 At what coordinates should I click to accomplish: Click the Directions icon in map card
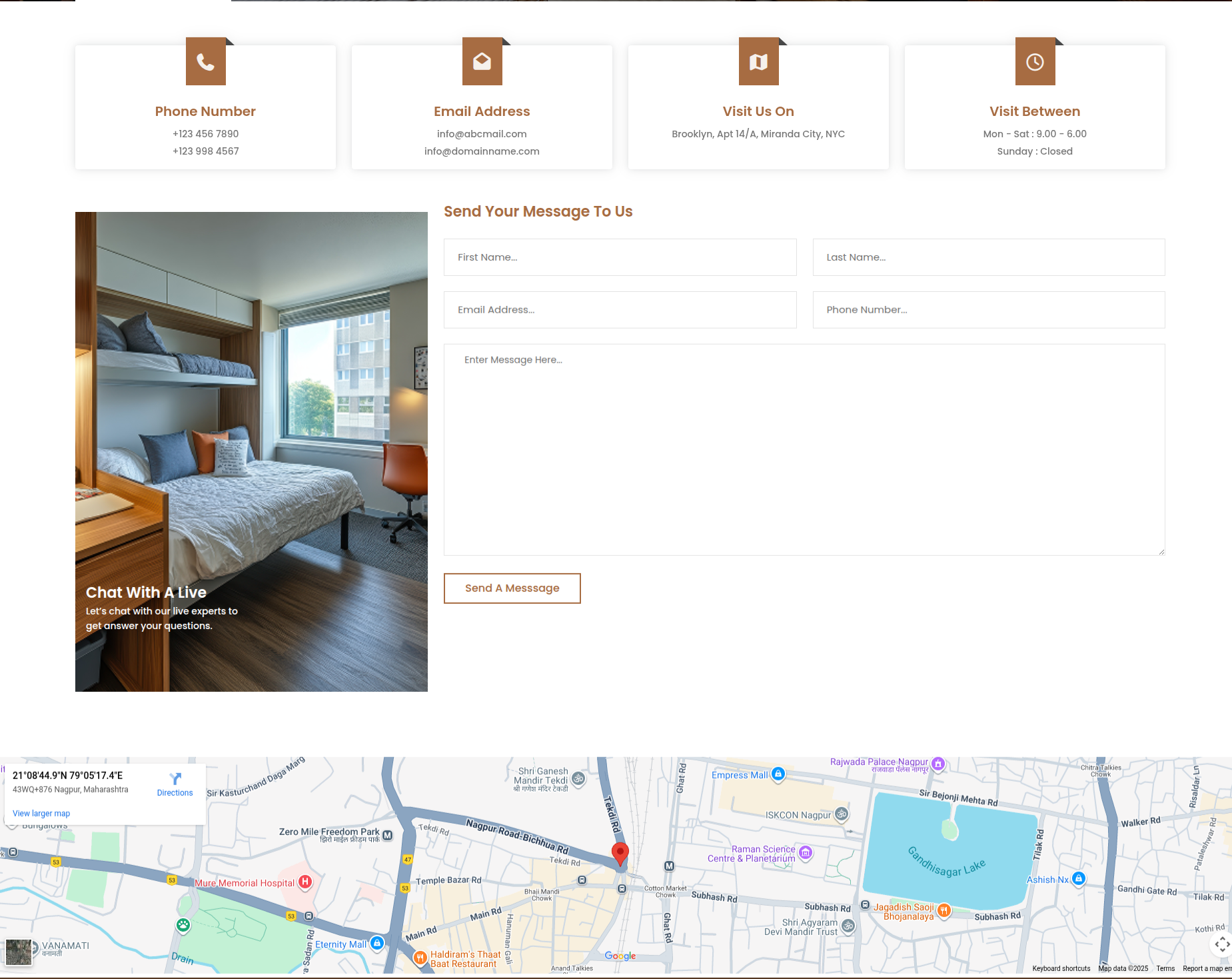point(175,779)
